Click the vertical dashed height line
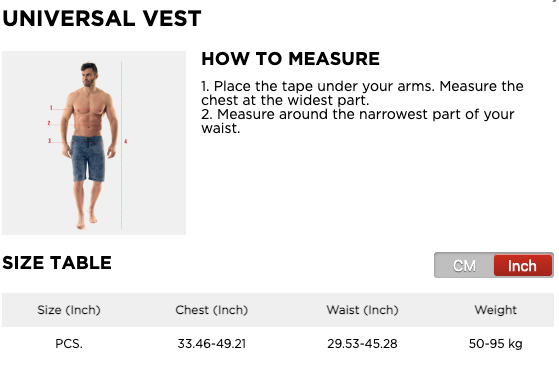 tap(122, 145)
